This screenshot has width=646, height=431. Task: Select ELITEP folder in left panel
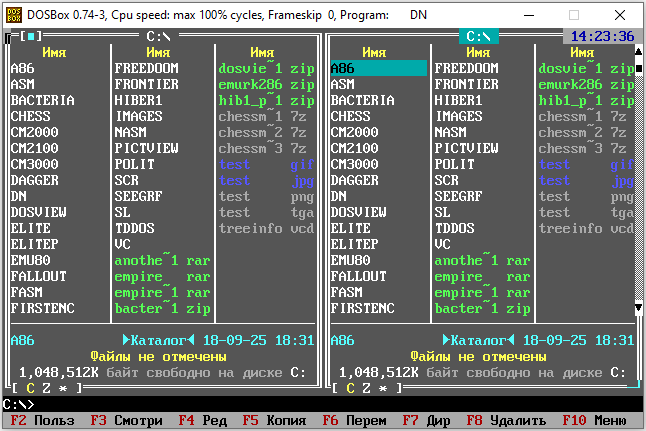[35, 244]
